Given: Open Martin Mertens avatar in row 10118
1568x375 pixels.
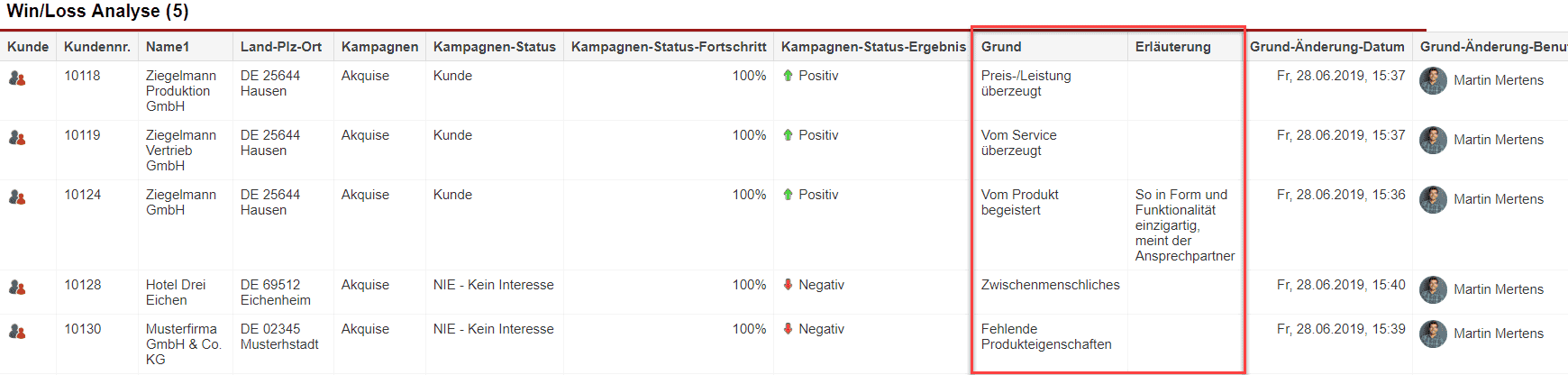Looking at the screenshot, I should tap(1433, 80).
